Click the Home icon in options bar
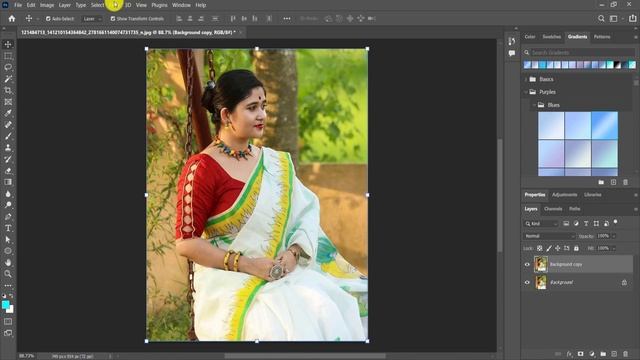Viewport: 640px width, 360px height. click(12, 18)
